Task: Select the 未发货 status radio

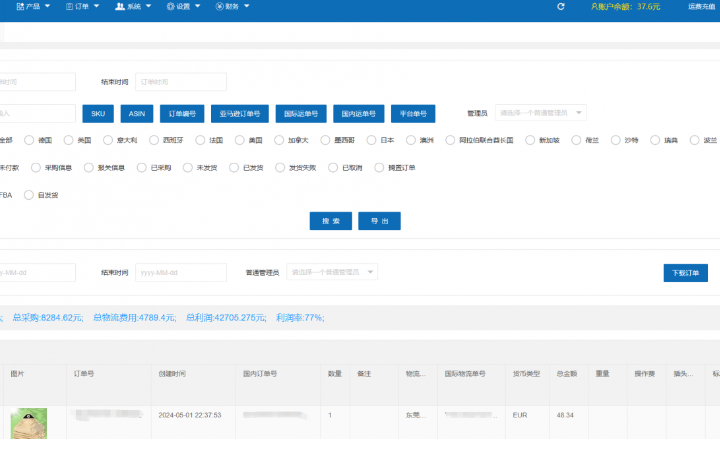Action: tap(187, 168)
